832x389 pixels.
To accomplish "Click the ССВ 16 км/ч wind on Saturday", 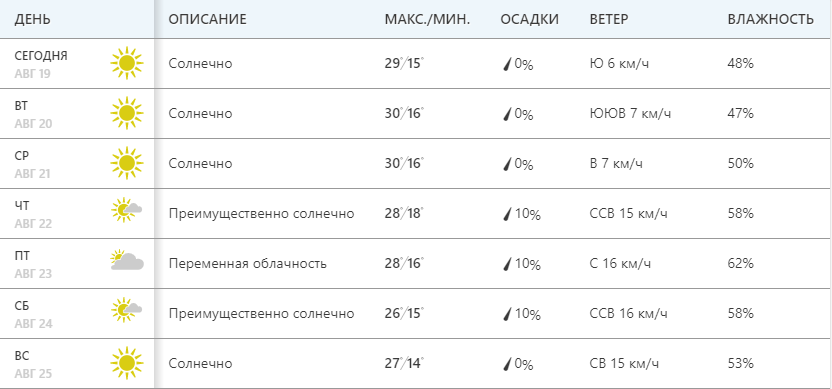I will point(628,314).
